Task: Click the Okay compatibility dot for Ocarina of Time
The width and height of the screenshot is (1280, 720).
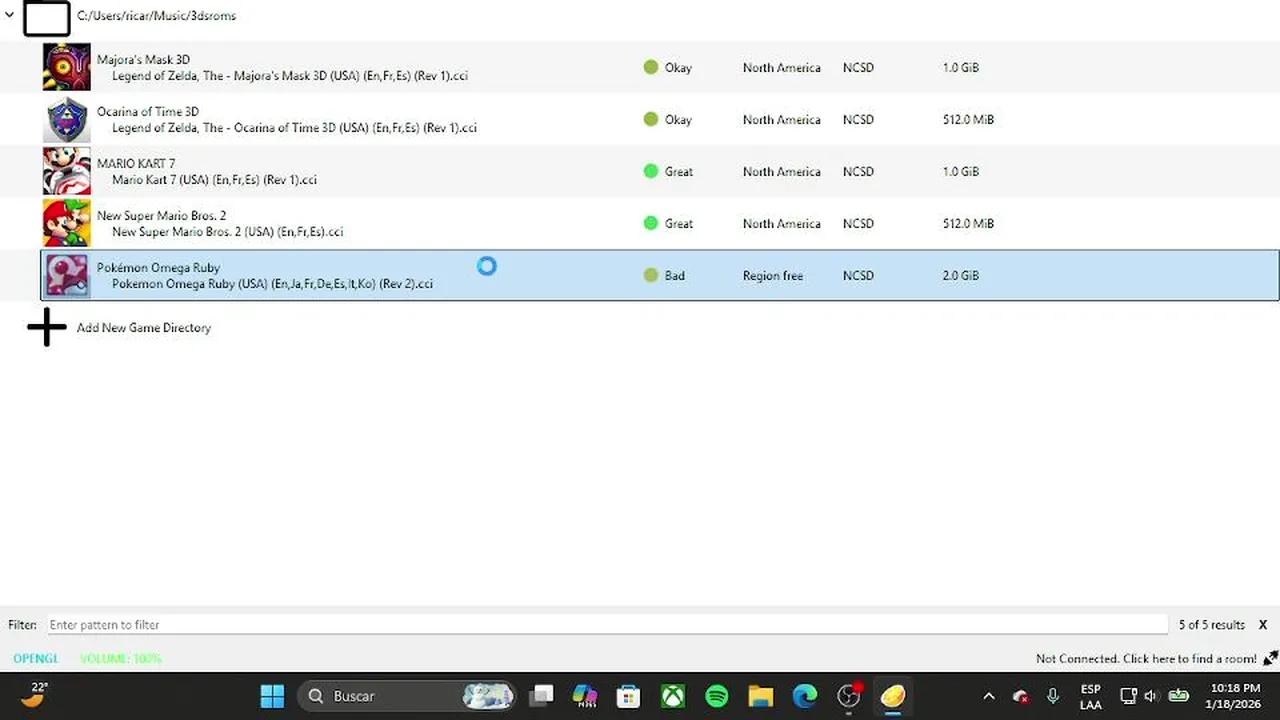Action: click(651, 119)
